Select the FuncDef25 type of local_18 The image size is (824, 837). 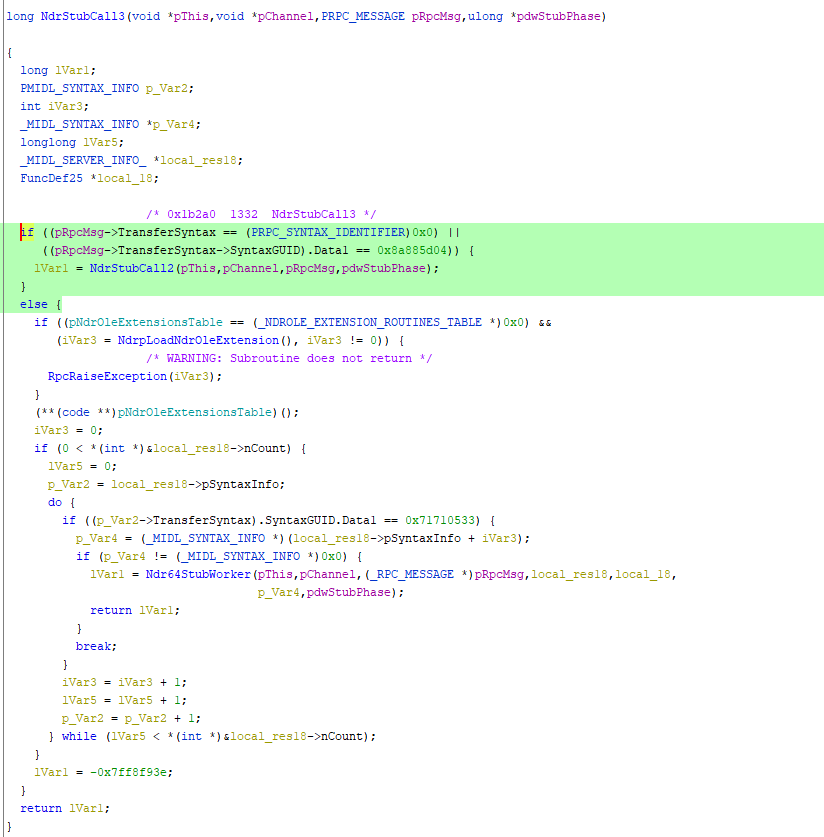pyautogui.click(x=52, y=178)
